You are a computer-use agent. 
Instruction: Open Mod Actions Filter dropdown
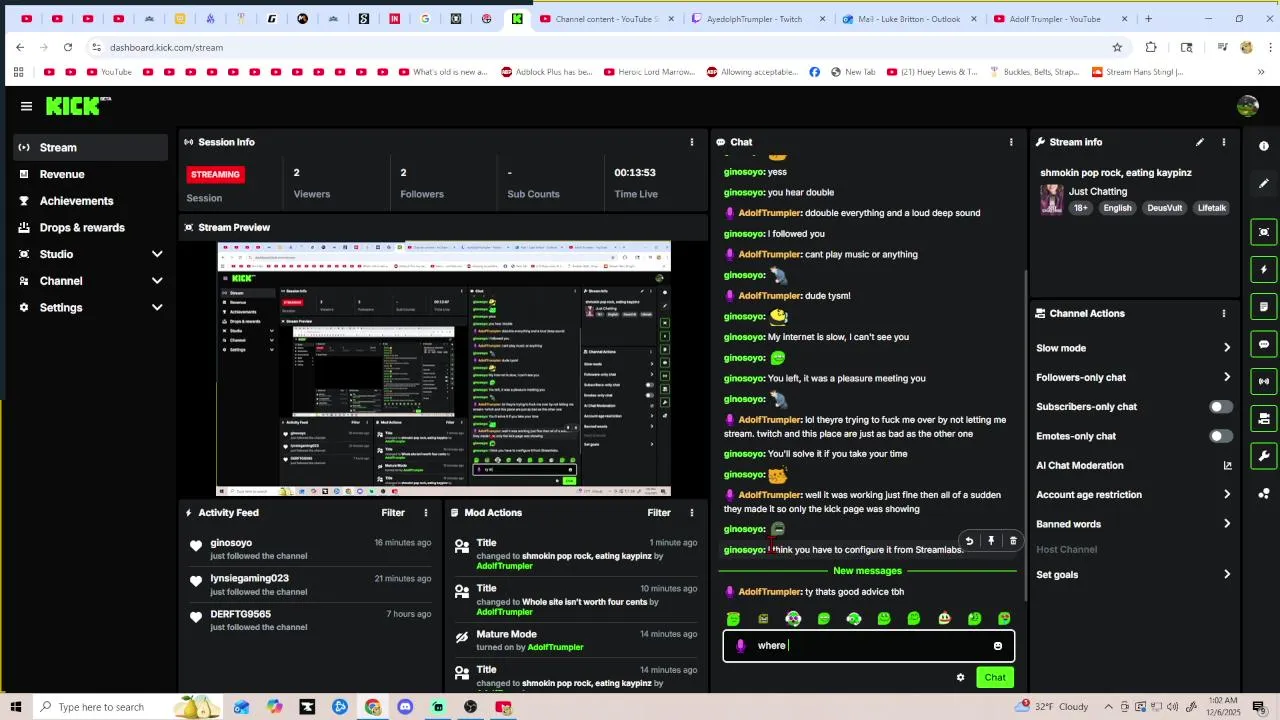[659, 513]
